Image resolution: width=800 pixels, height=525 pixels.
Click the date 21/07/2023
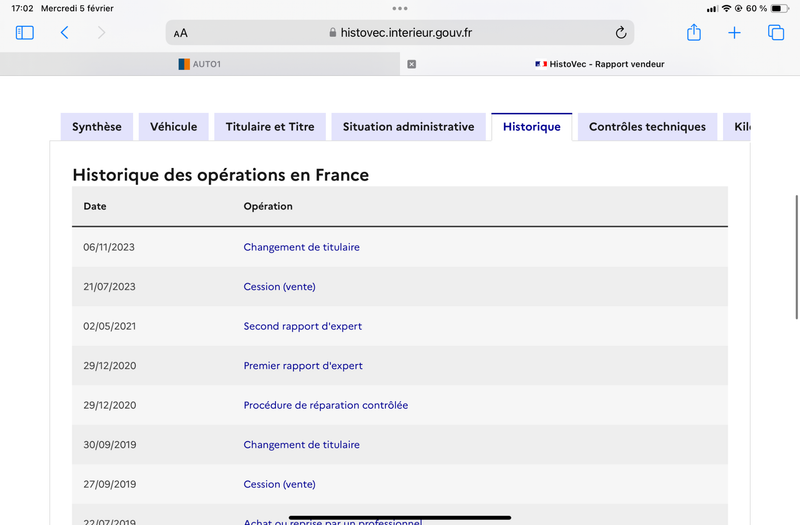point(109,287)
